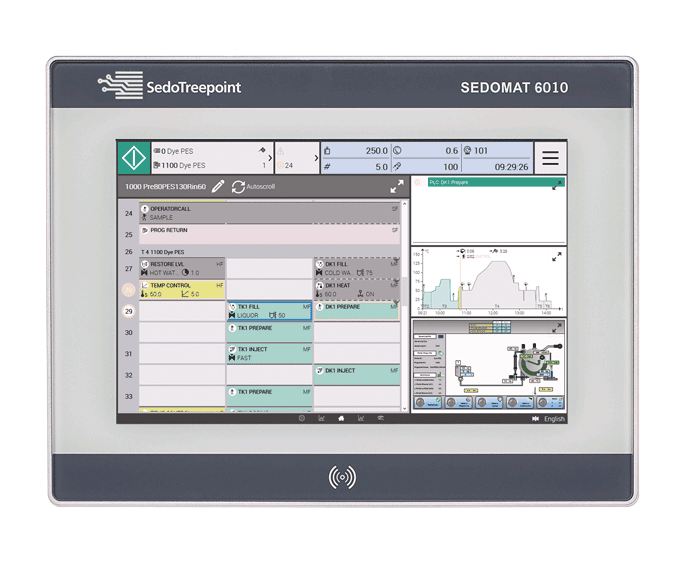Click the PROG RETURN step icon

click(x=145, y=230)
